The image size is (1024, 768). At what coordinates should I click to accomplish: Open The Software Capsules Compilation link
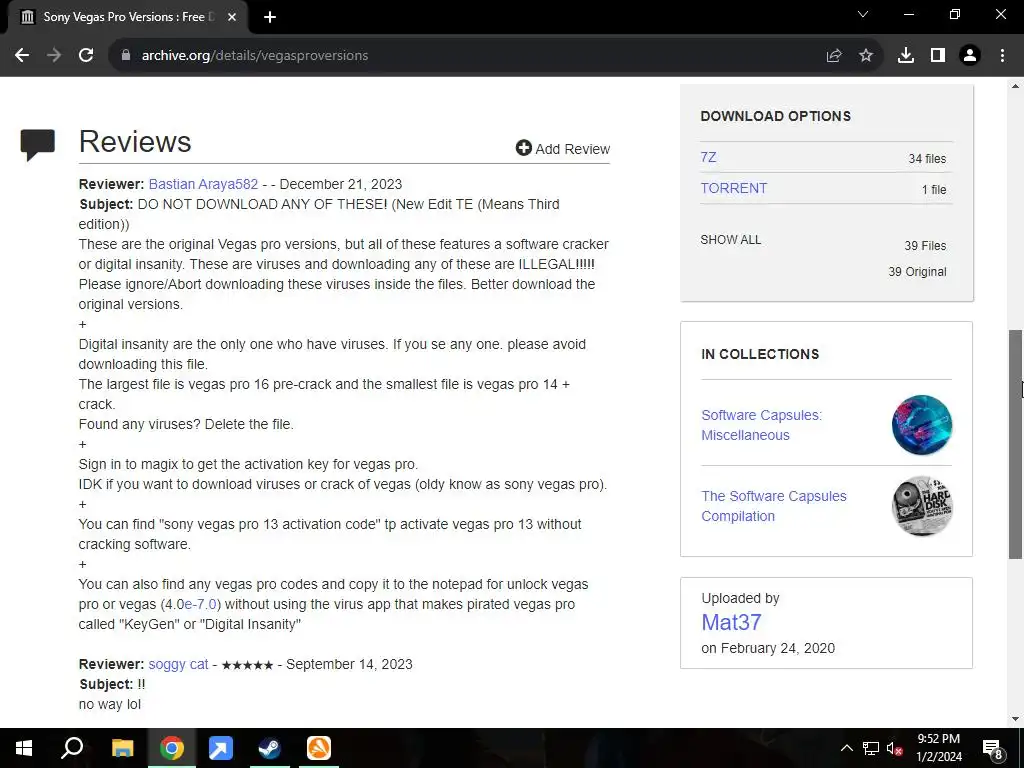point(774,506)
